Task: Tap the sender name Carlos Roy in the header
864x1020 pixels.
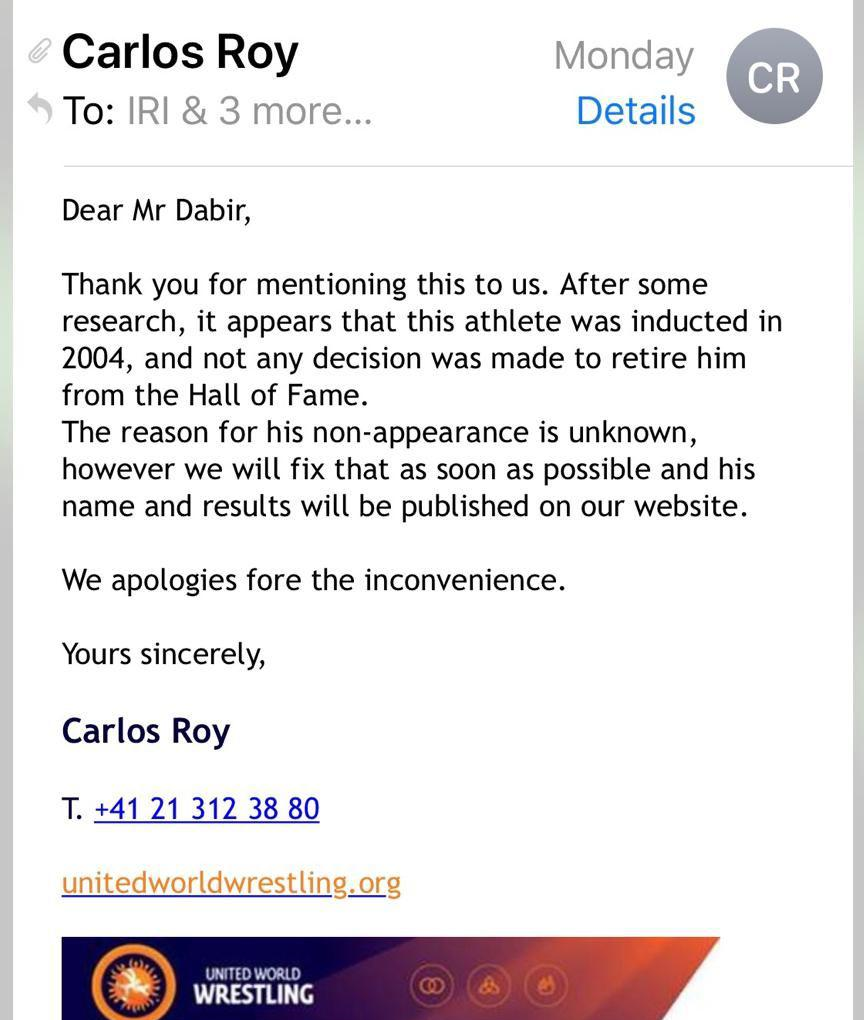Action: (x=180, y=52)
